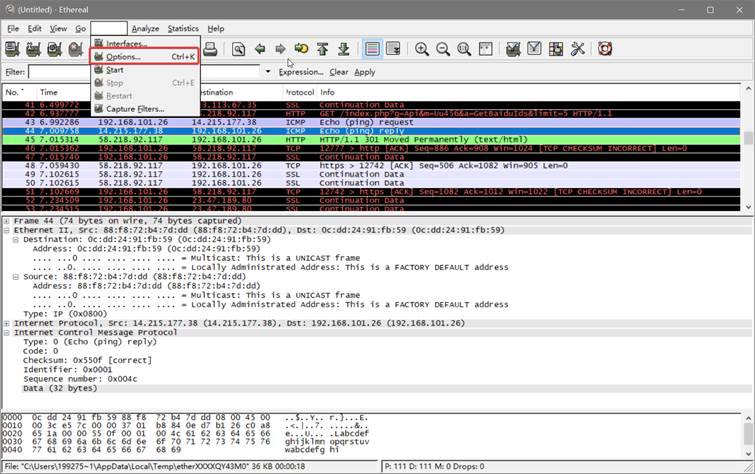755x474 pixels.
Task: Click the Expression... button
Action: (x=301, y=72)
